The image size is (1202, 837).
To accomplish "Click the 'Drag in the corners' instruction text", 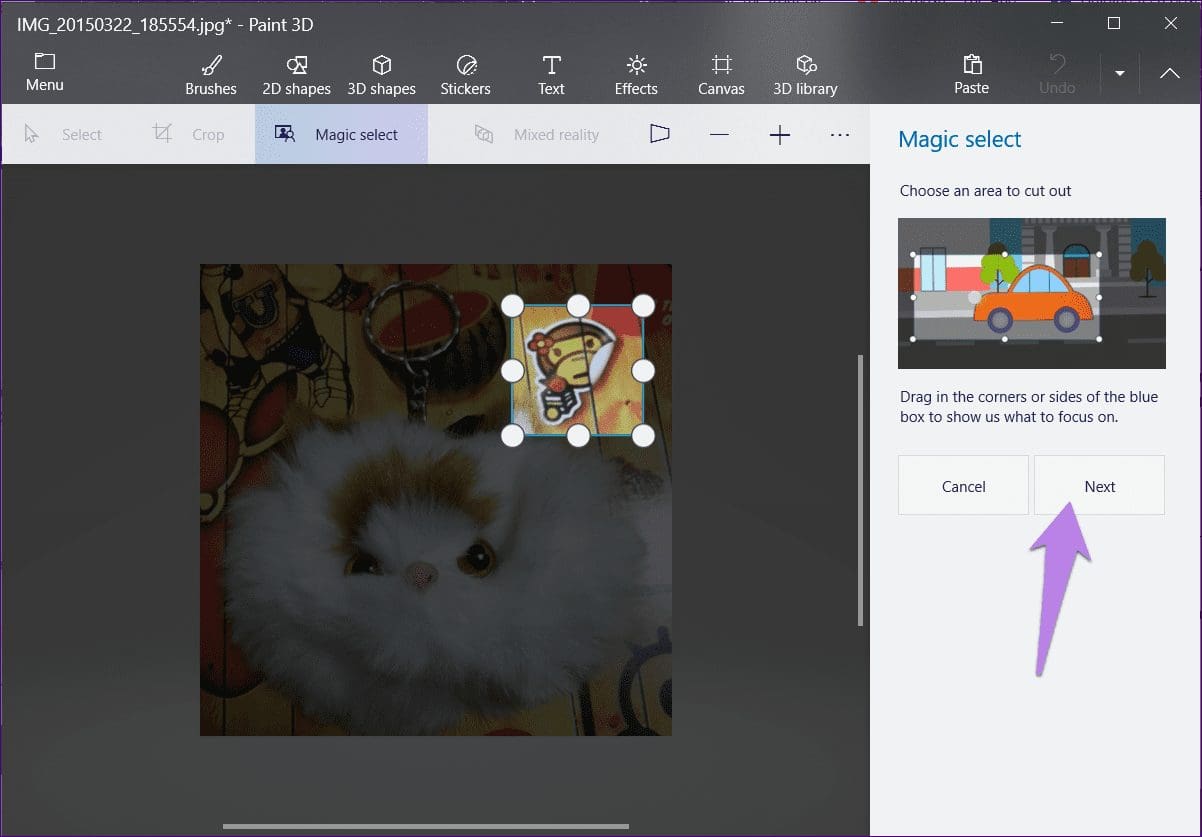I will tap(1029, 407).
